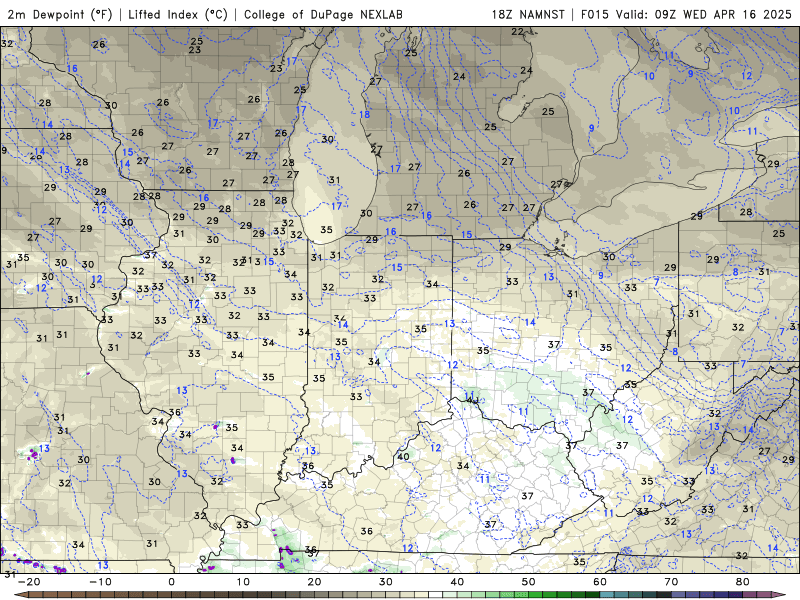Viewport: 800px width, 600px height.
Task: Click the '-10' label on the color scale
Action: [x=100, y=582]
